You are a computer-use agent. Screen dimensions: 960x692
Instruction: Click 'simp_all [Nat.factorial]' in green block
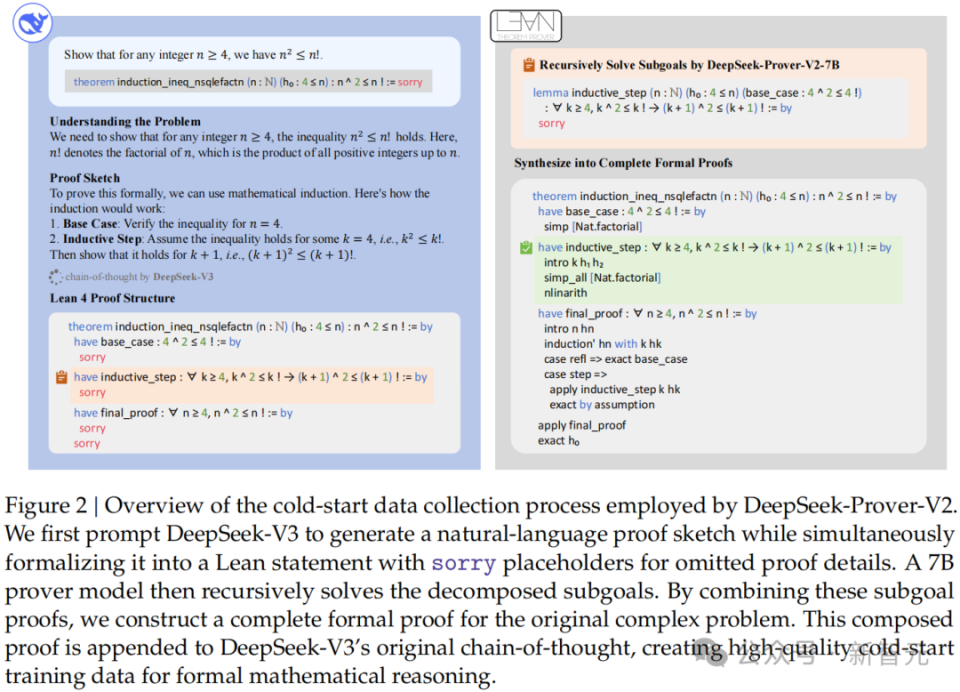click(x=602, y=277)
